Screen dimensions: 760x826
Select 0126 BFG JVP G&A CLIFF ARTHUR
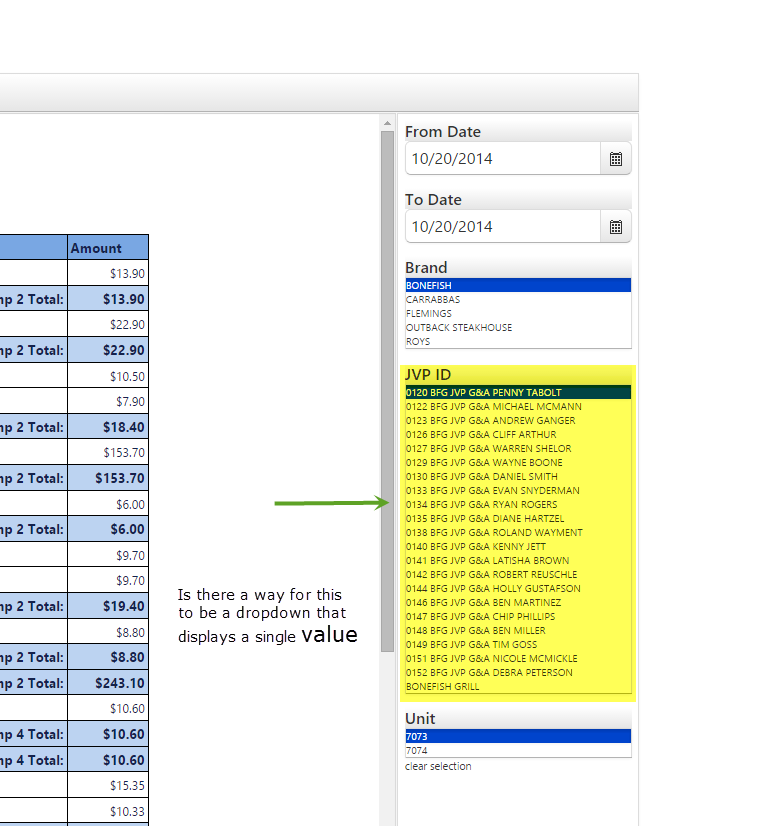[518, 435]
